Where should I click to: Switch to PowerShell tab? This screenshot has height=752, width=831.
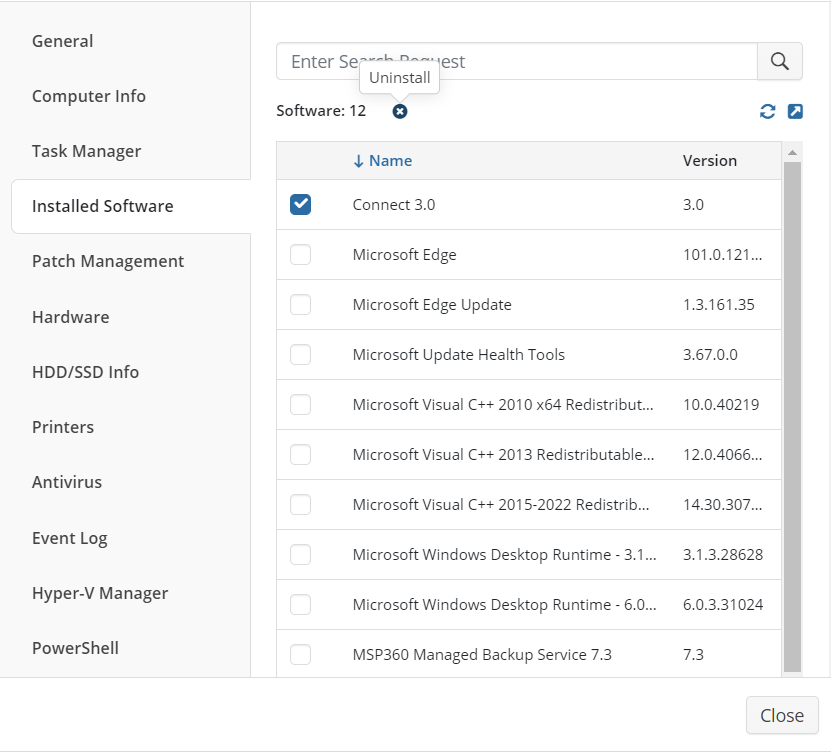[x=75, y=648]
